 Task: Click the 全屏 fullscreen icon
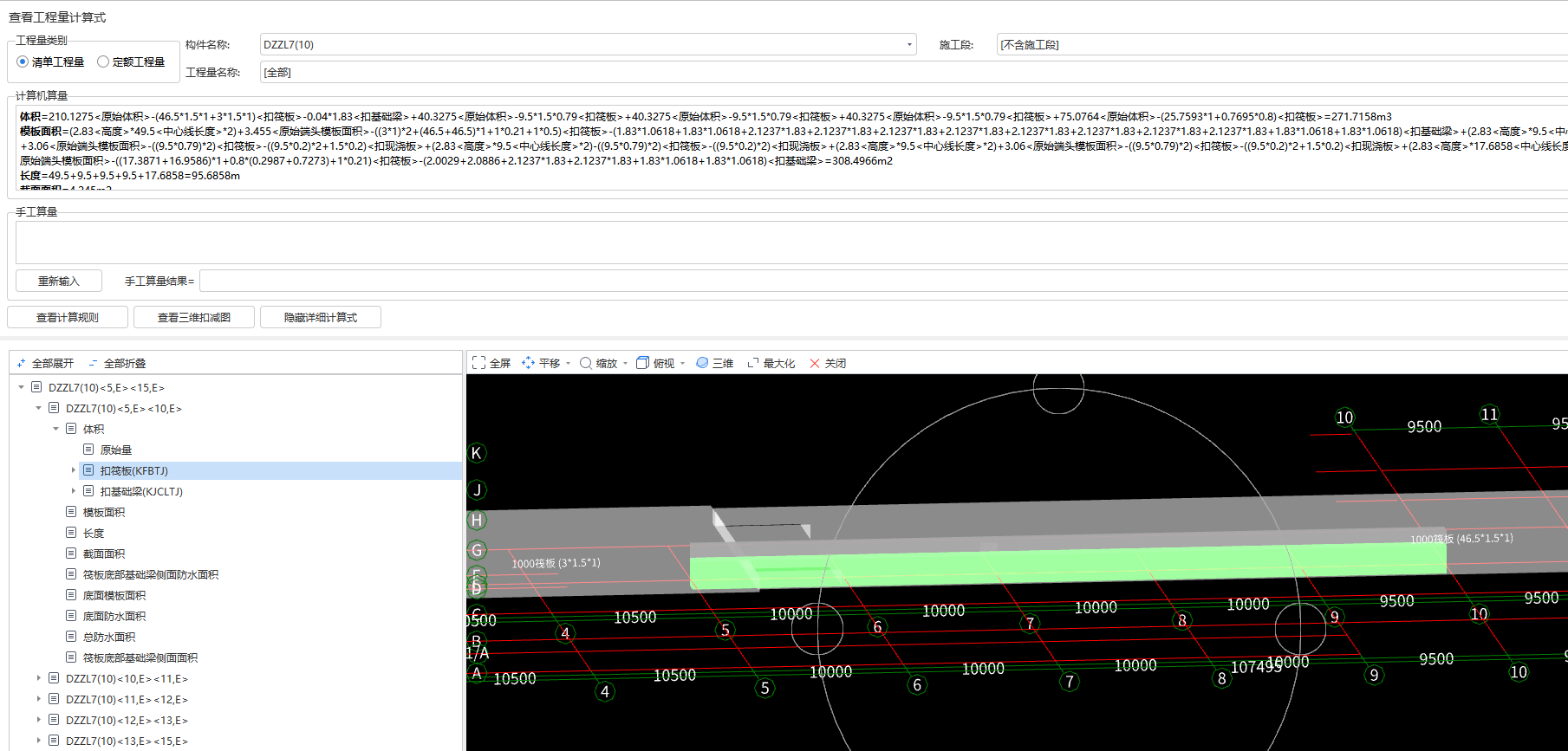pyautogui.click(x=478, y=363)
